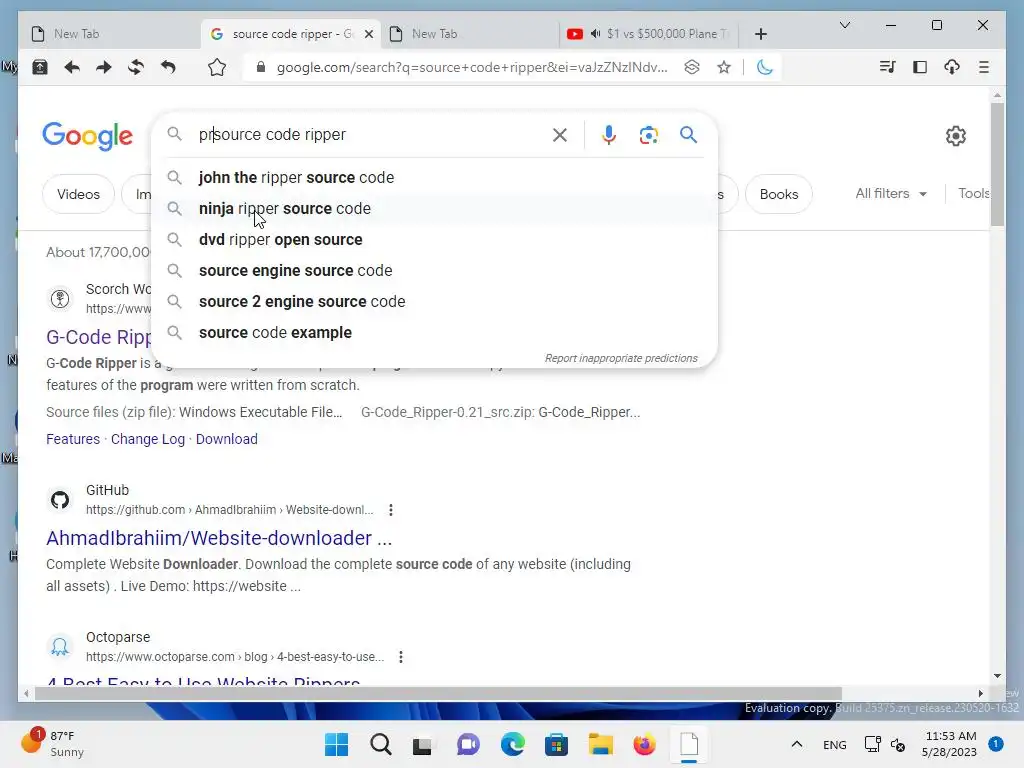Screen dimensions: 1024x768
Task: Switch to the first New Tab
Action: [x=109, y=34]
